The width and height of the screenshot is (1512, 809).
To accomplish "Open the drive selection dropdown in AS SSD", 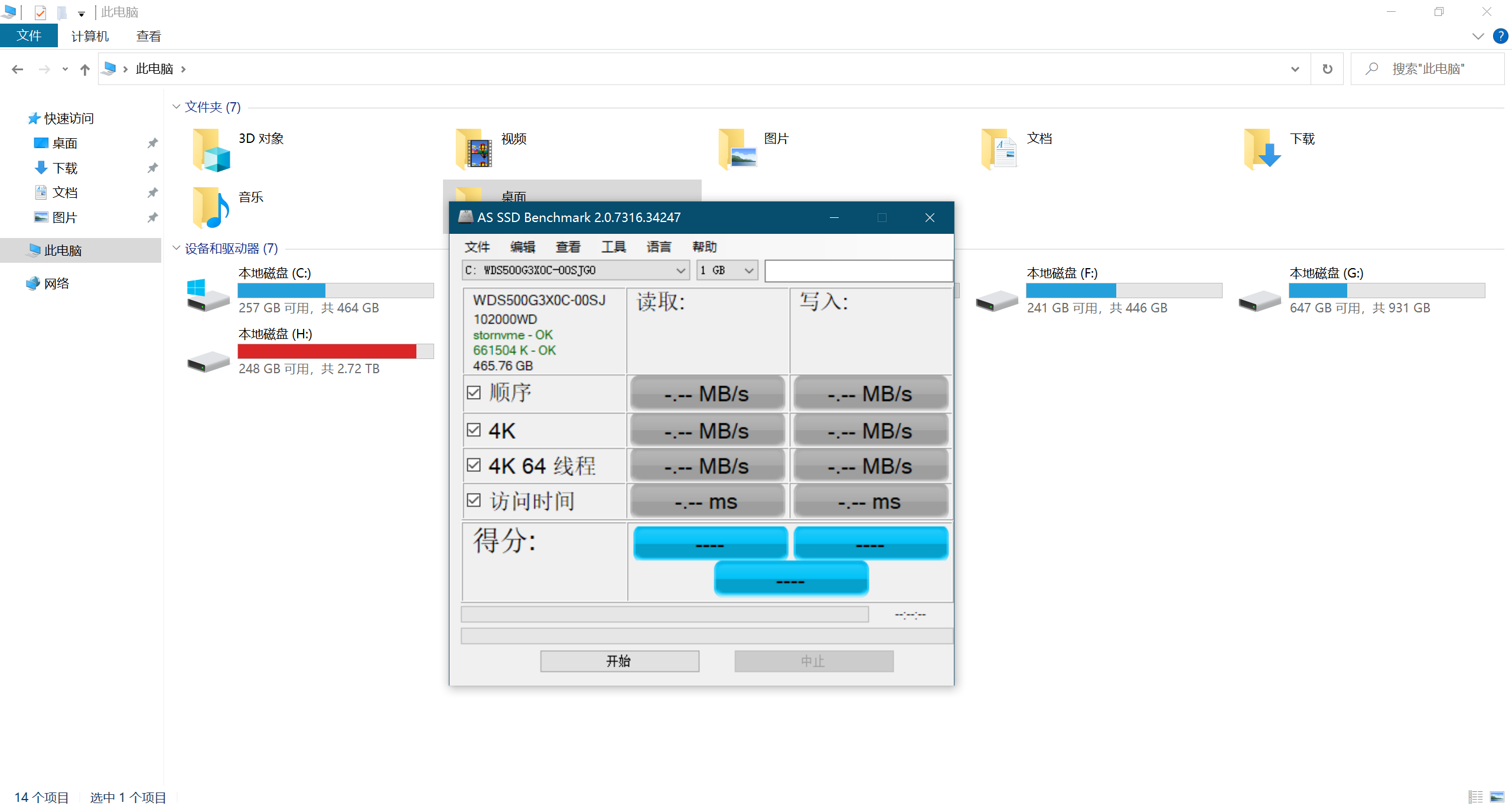I will pyautogui.click(x=679, y=270).
